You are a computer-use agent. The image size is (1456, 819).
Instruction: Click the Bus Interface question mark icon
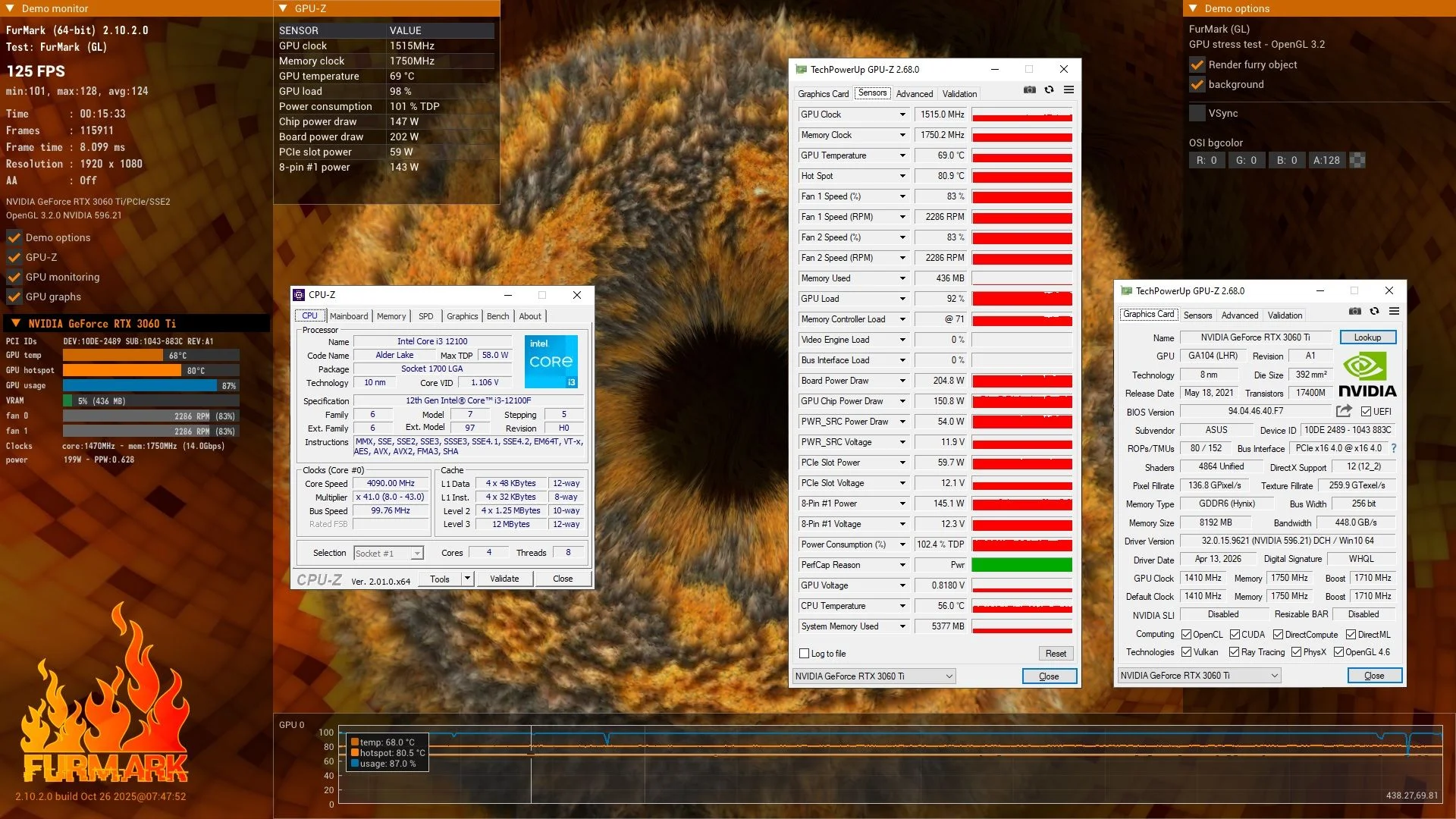tap(1394, 448)
